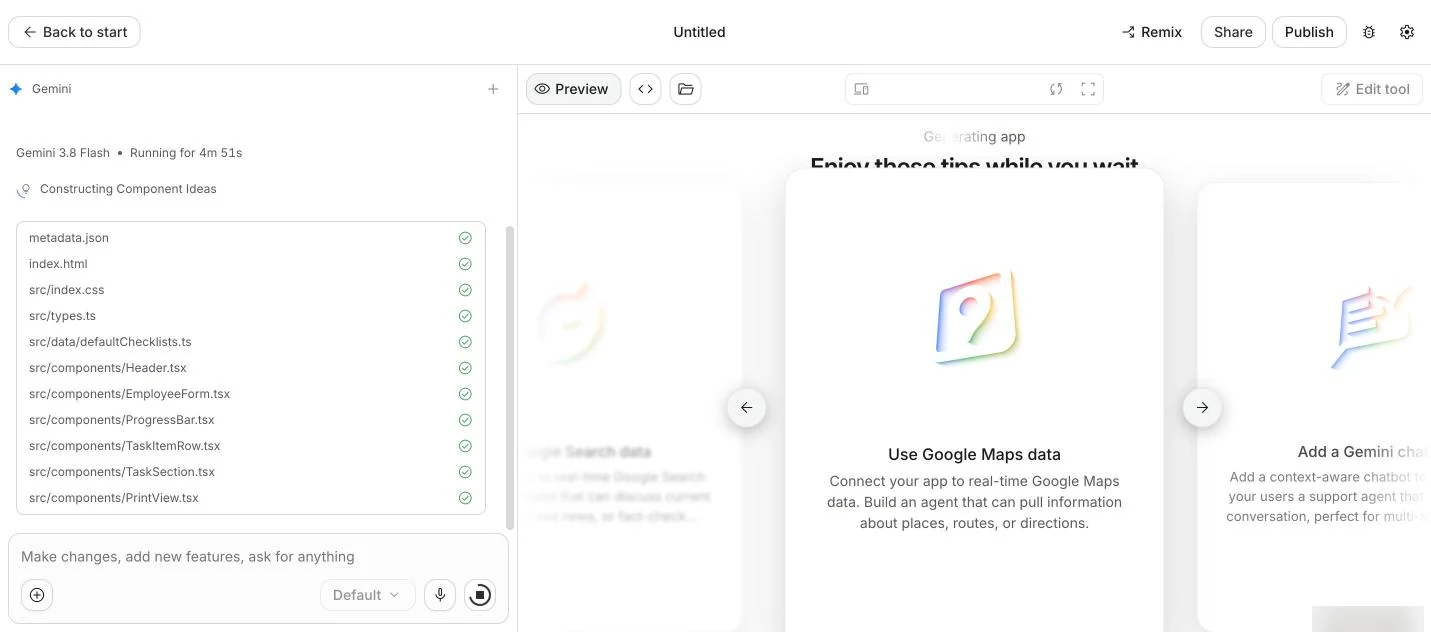Viewport: 1431px width, 632px height.
Task: Click the chat panel vertical scrollbar
Action: (510, 377)
